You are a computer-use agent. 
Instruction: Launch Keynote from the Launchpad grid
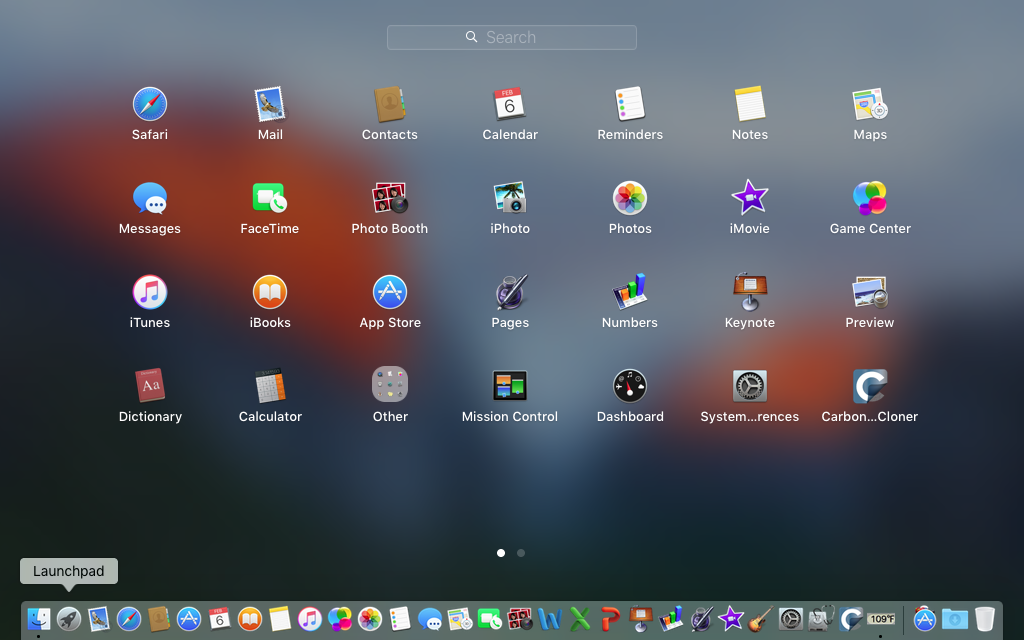click(x=750, y=293)
